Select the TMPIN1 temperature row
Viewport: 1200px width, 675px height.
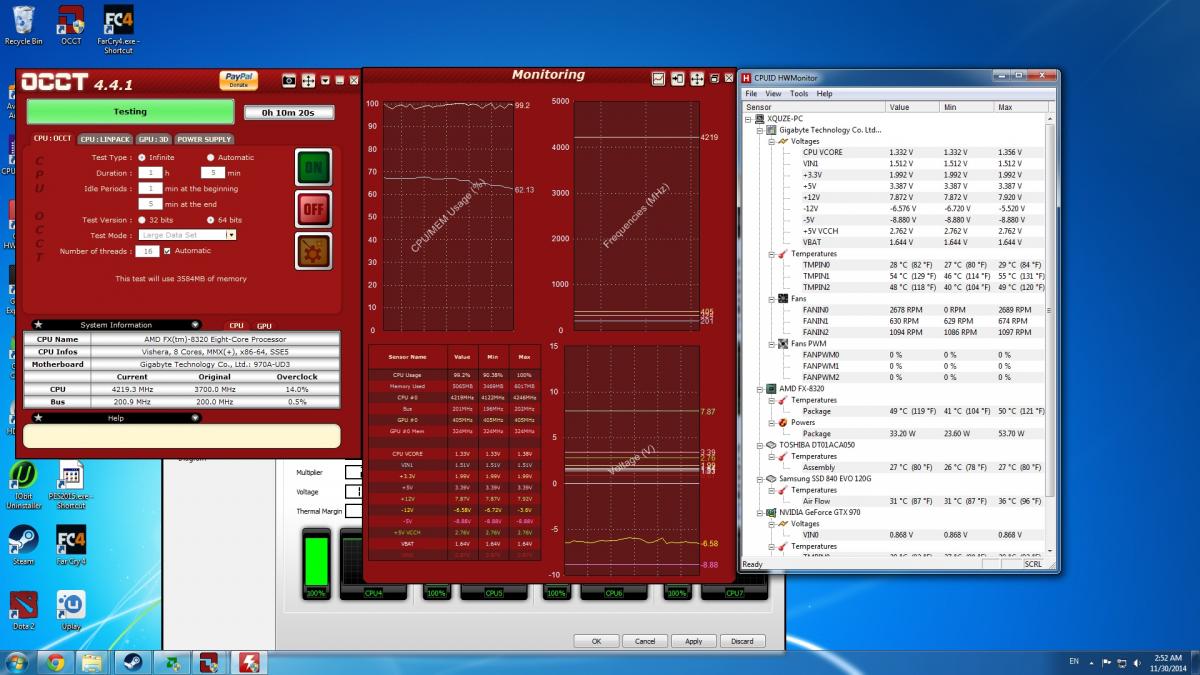pyautogui.click(x=896, y=276)
